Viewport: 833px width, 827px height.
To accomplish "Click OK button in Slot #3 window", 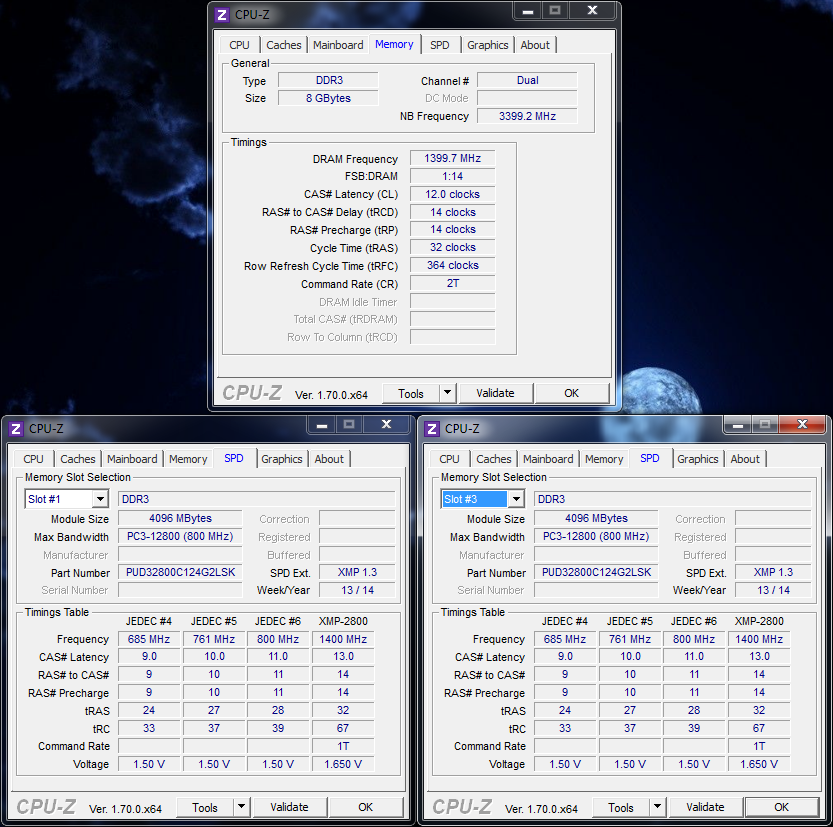I will [x=781, y=807].
